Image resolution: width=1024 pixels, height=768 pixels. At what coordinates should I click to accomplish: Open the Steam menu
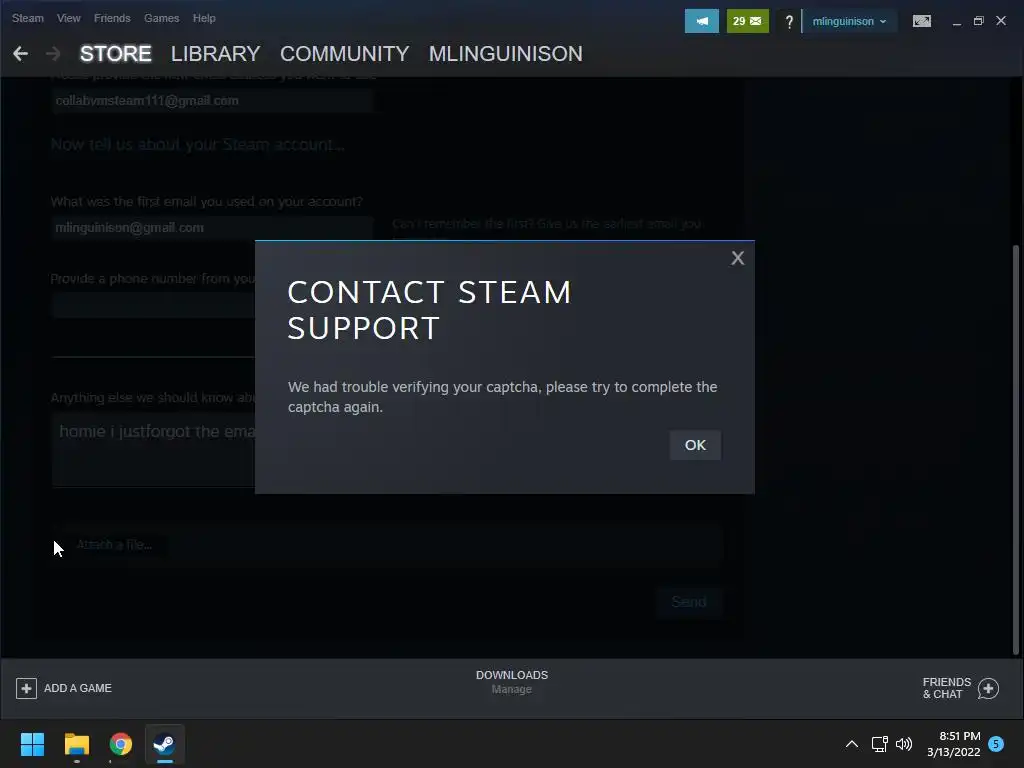[x=27, y=18]
